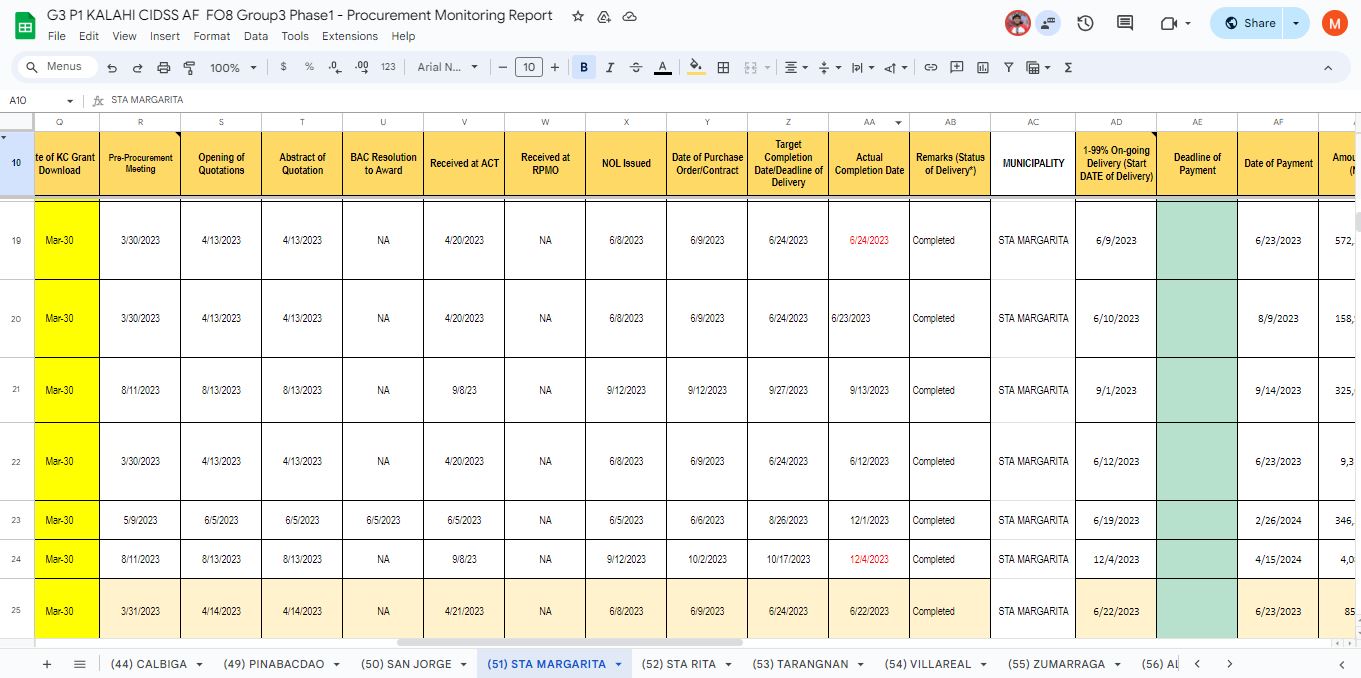
Task: Click the Undo icon in the toolbar
Action: [112, 67]
